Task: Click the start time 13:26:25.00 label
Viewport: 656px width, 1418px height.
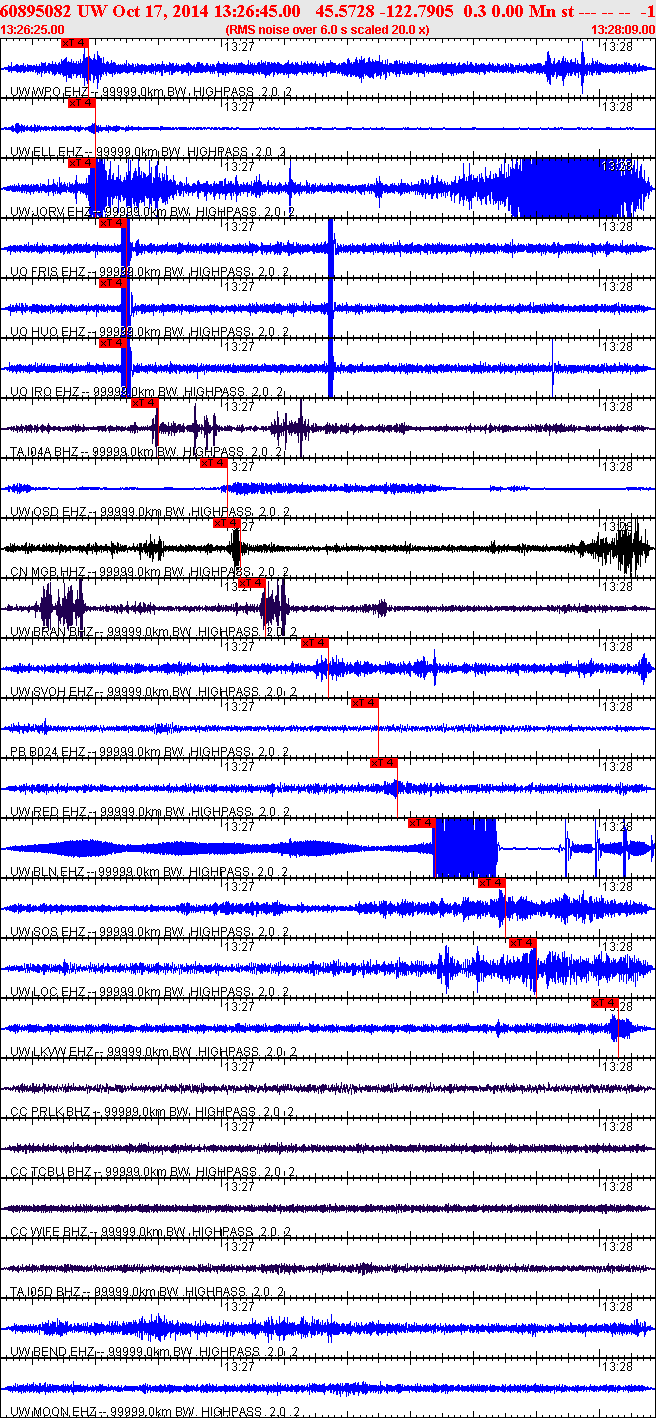Action: point(33,30)
